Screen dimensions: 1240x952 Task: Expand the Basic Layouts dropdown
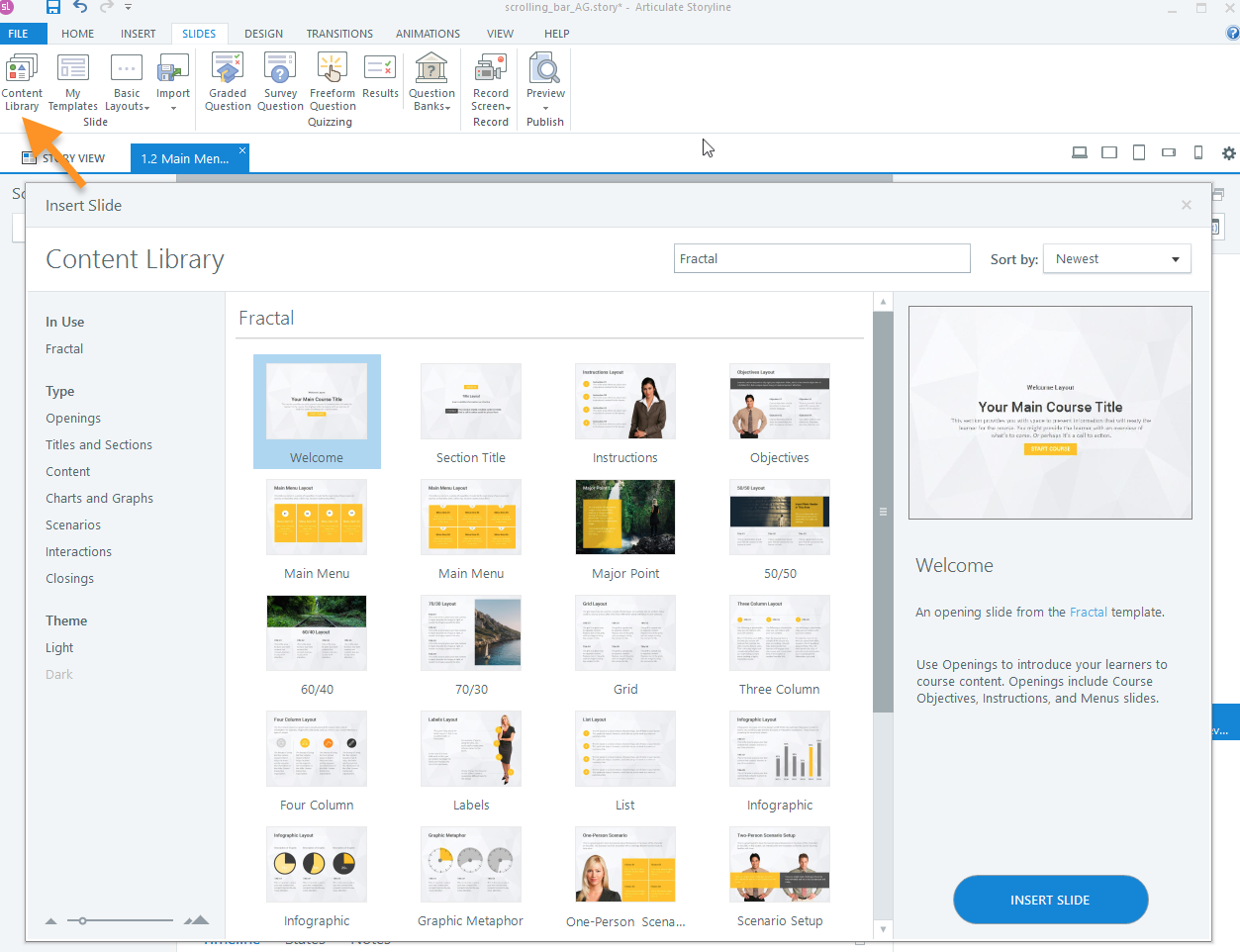point(127,86)
